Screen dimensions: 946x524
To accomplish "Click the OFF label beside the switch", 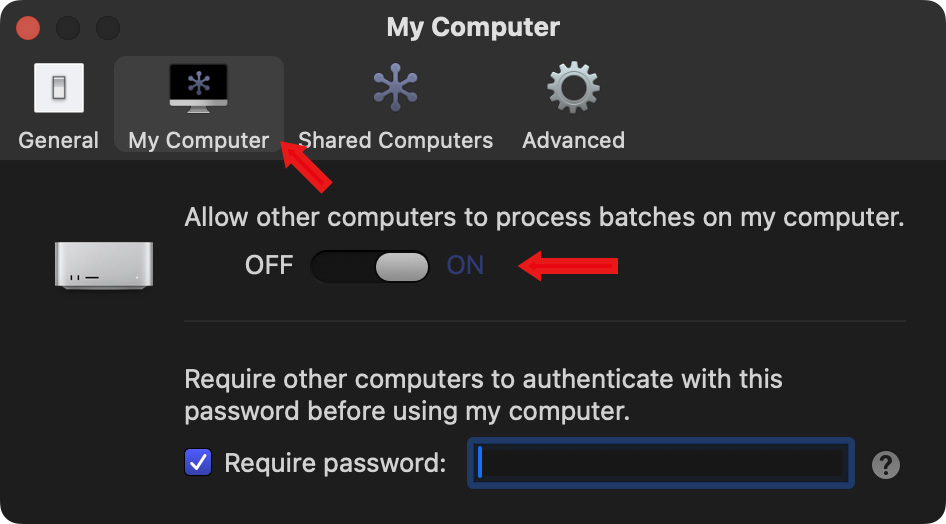I will tap(269, 266).
